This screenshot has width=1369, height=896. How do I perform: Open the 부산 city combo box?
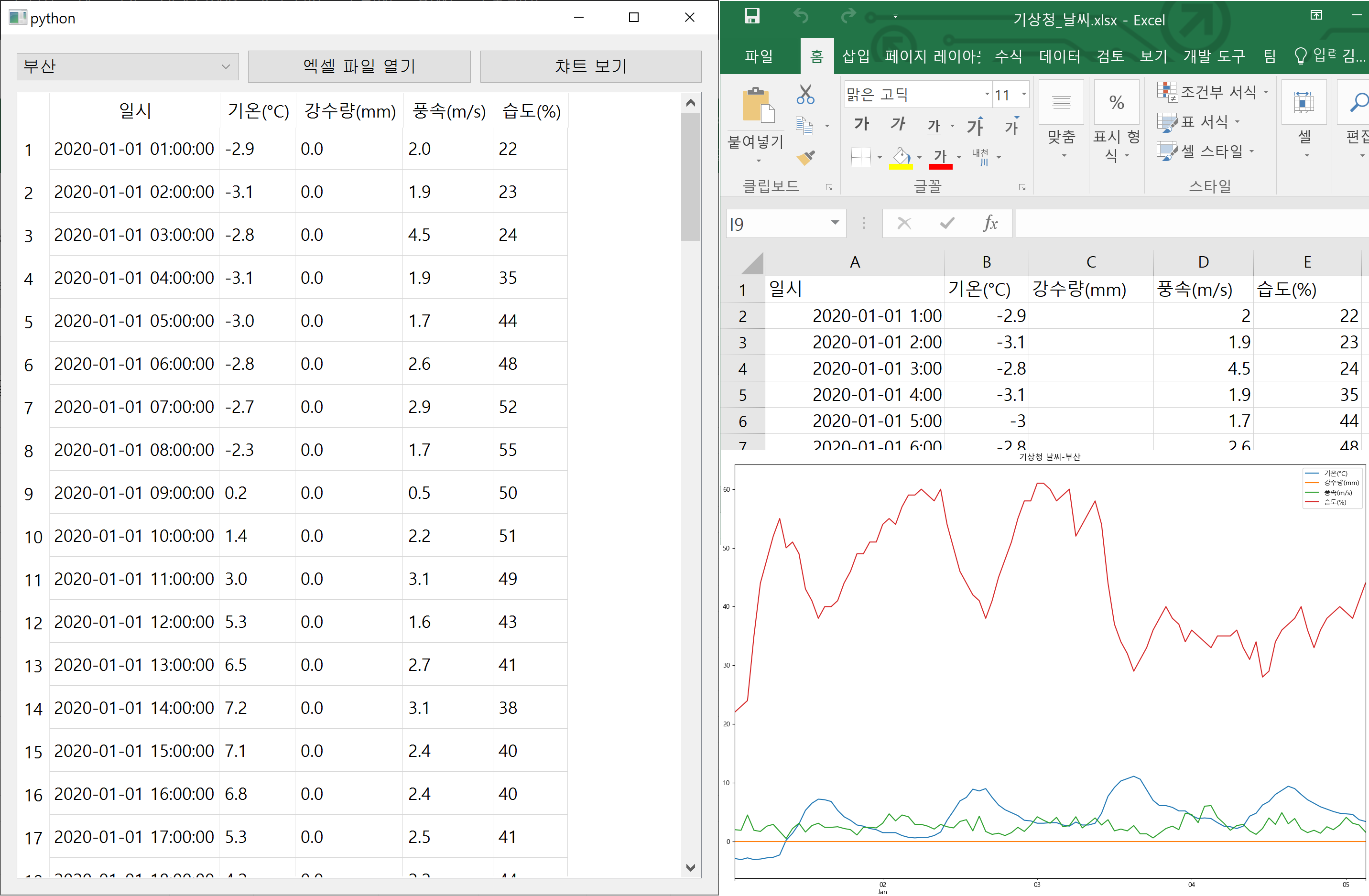127,66
